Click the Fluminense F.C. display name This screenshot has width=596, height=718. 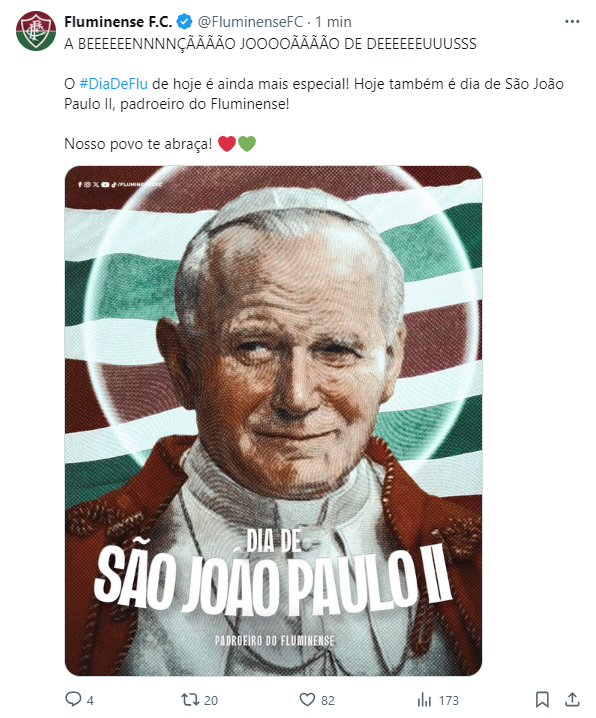point(118,22)
